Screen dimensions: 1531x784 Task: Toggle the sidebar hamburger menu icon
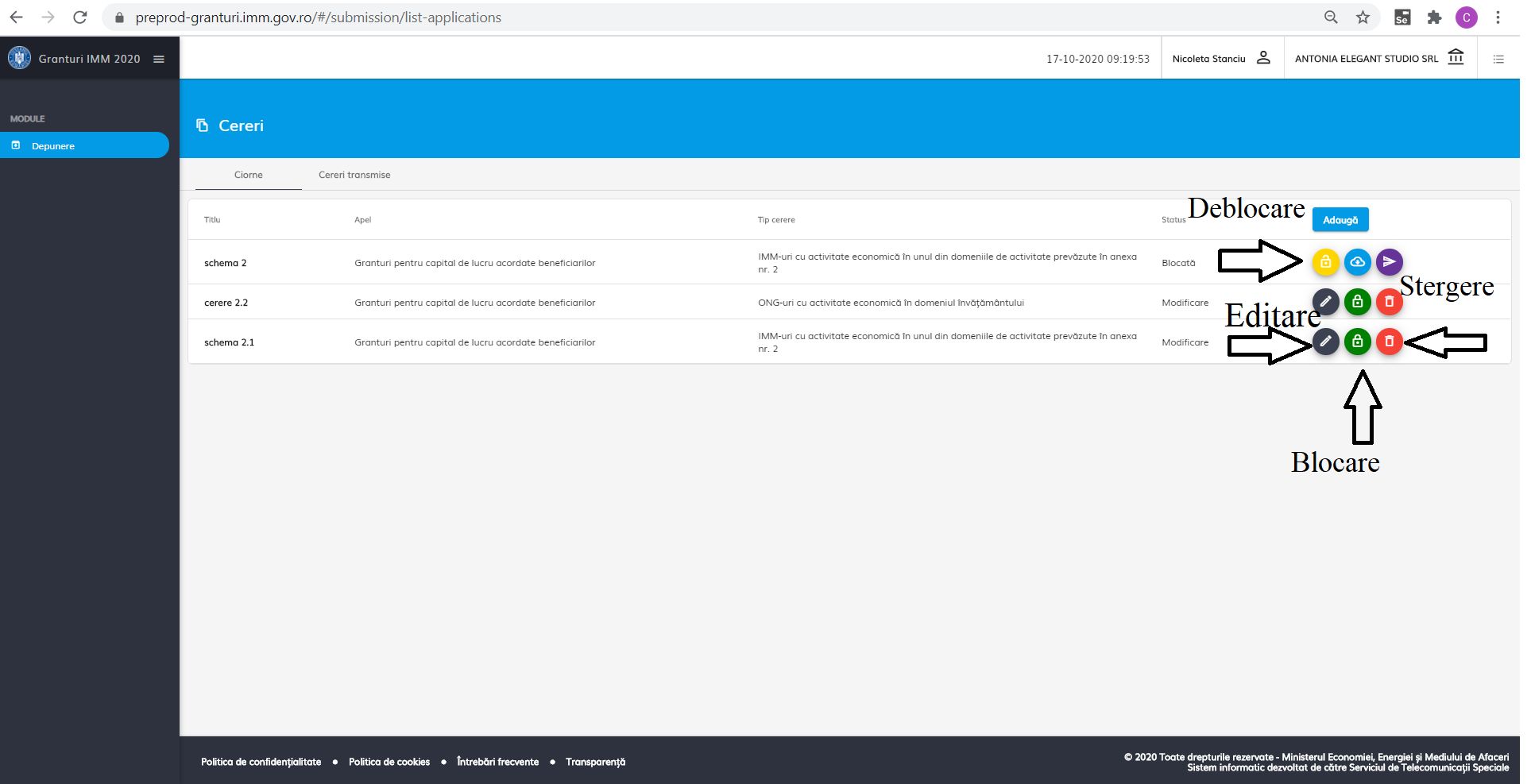(x=159, y=59)
